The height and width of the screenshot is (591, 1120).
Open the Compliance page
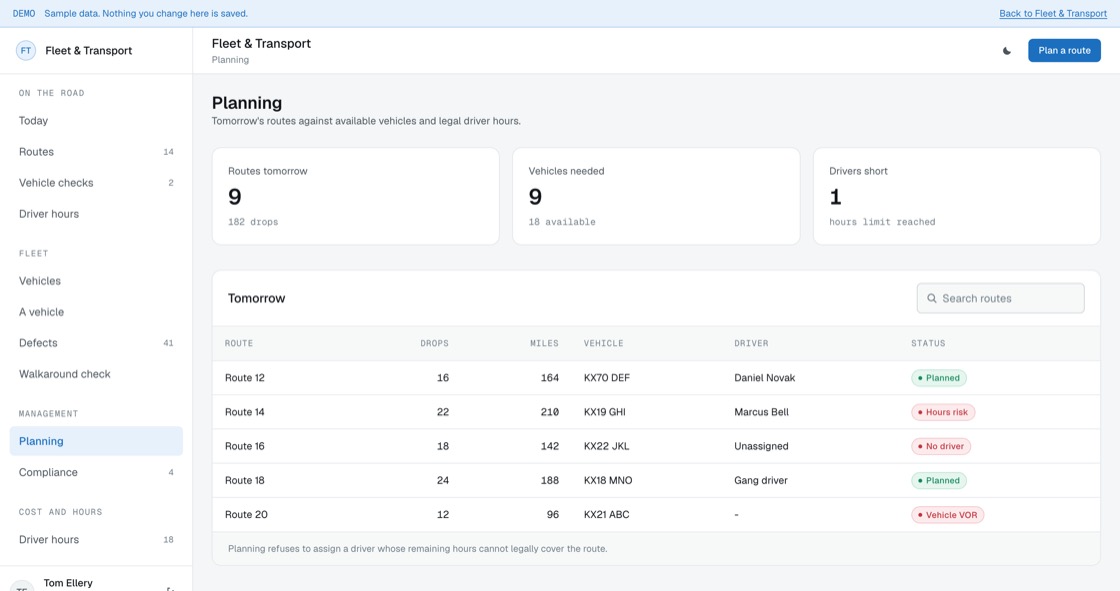[x=96, y=472]
